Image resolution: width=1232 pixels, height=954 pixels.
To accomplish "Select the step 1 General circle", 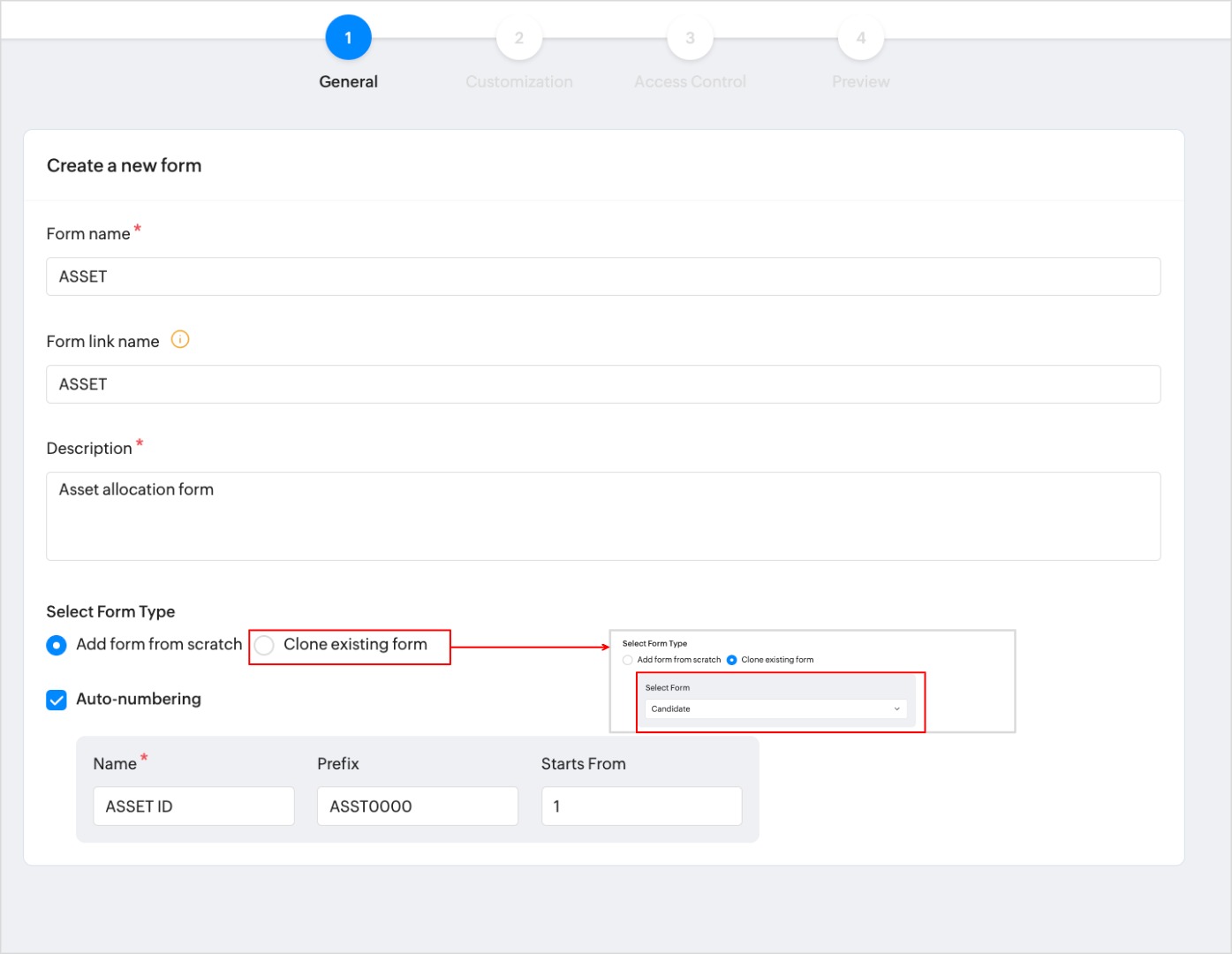I will [348, 38].
